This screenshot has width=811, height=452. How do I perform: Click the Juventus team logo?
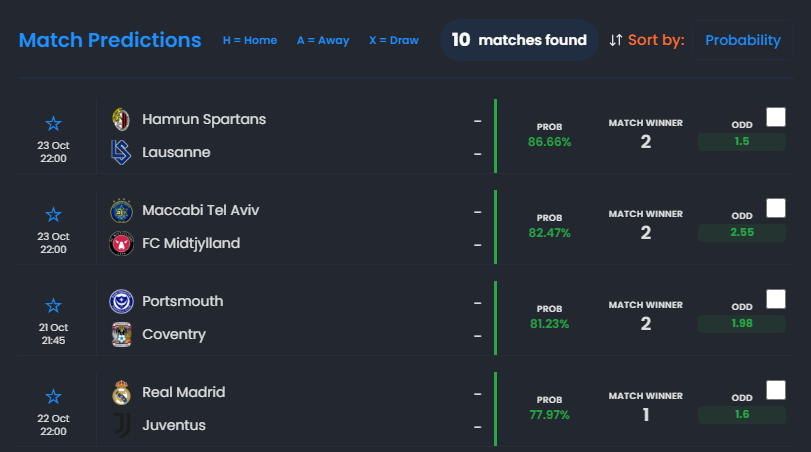click(x=121, y=426)
